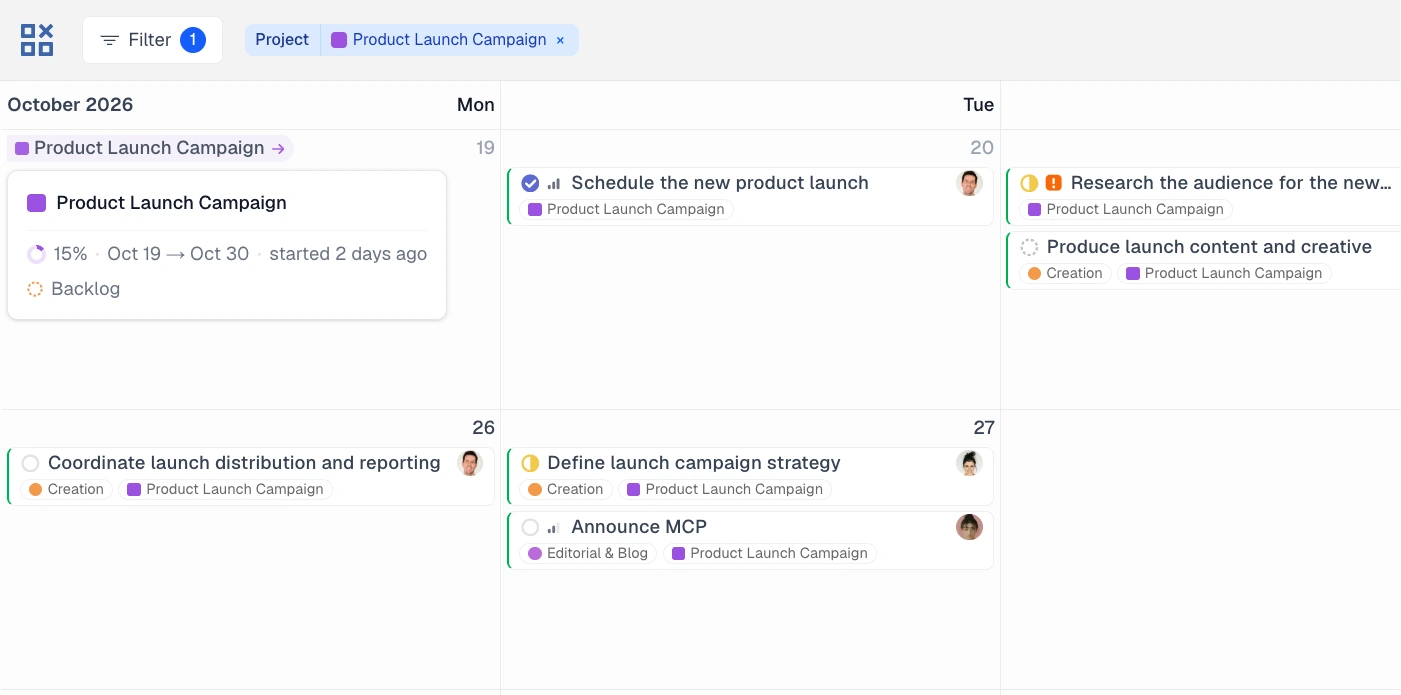The height and width of the screenshot is (695, 1401).
Task: Select day 27 in the calendar
Action: pyautogui.click(x=984, y=428)
